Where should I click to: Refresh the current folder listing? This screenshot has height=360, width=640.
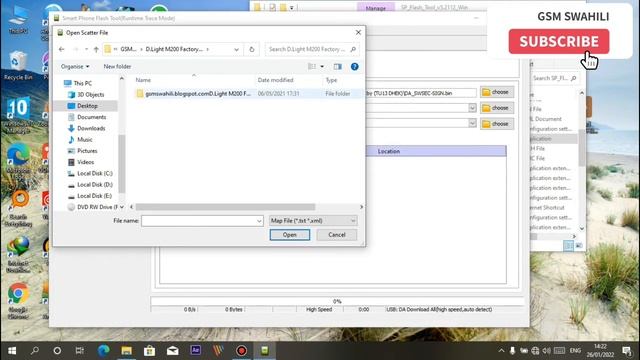[251, 49]
